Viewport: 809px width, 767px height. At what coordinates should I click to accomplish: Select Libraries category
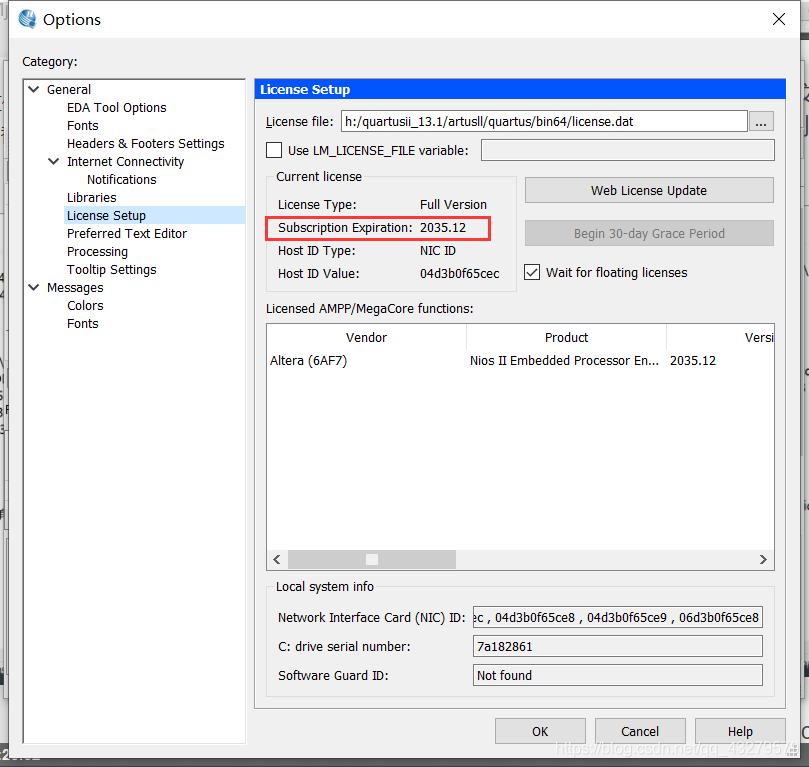coord(92,198)
